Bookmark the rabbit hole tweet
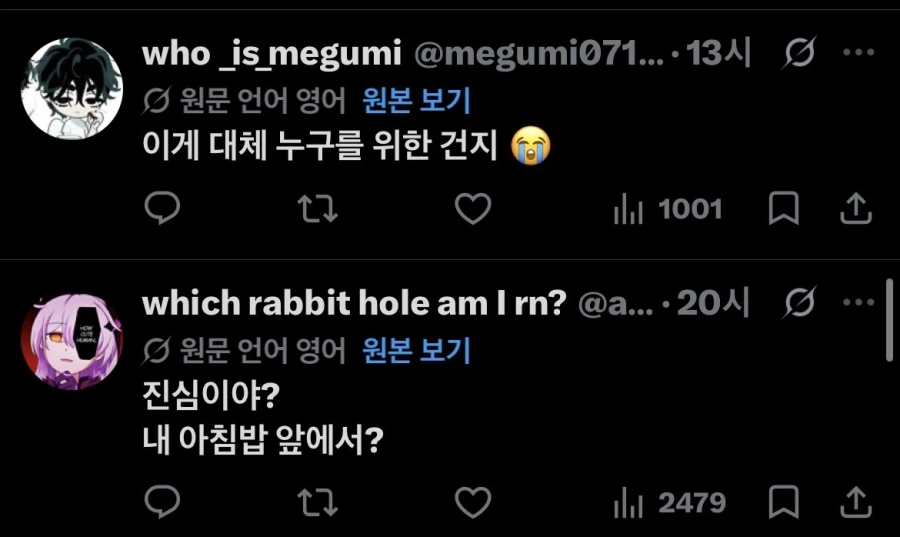 (783, 502)
